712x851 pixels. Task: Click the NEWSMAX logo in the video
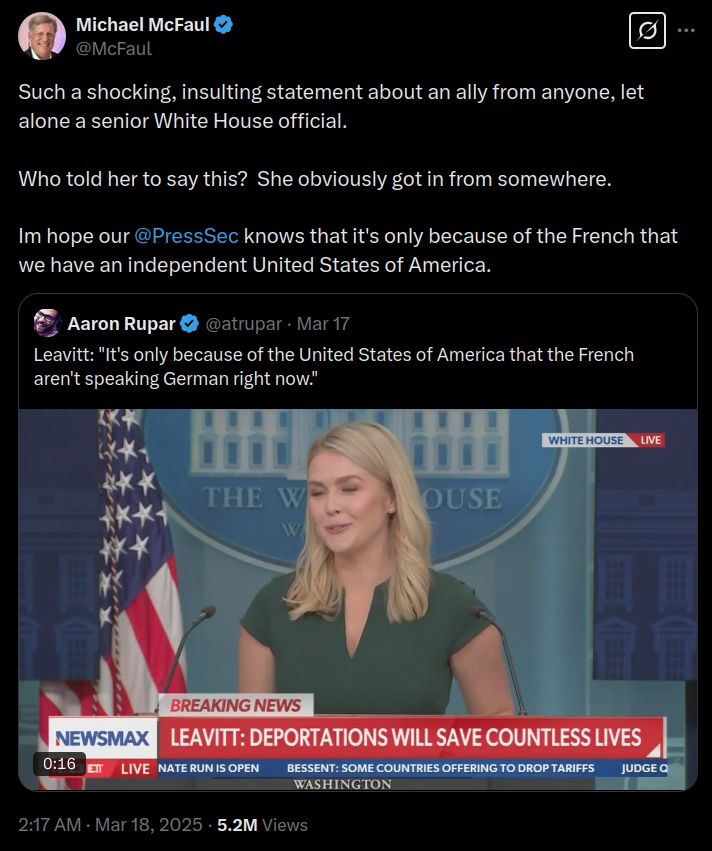[103, 739]
